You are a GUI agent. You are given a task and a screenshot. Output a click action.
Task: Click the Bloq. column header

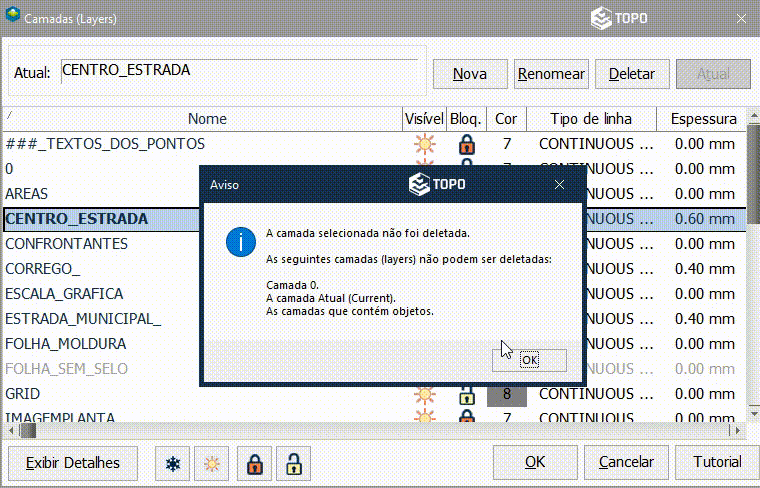tap(466, 119)
